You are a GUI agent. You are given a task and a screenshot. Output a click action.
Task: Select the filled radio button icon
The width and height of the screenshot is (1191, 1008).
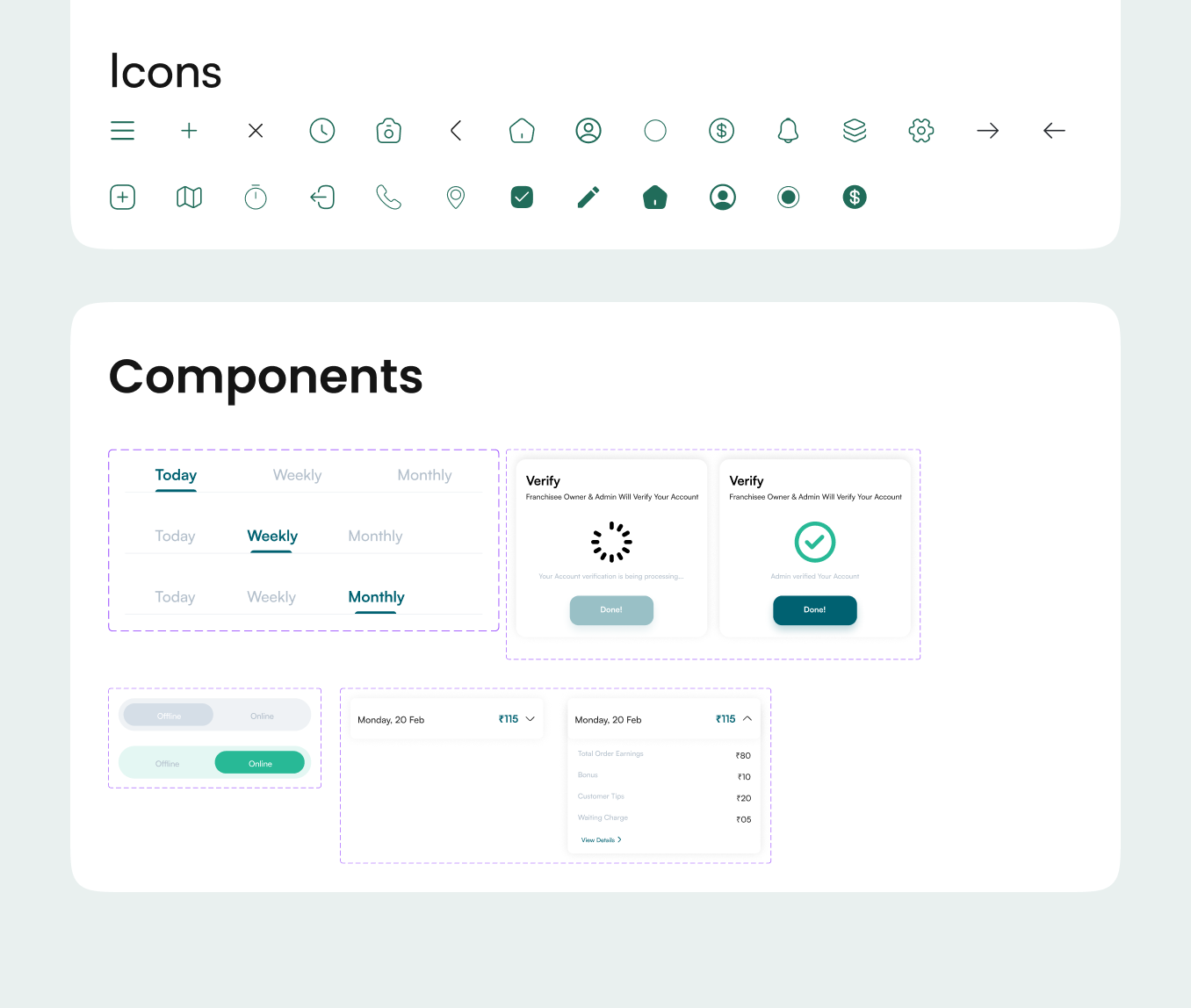click(x=788, y=198)
